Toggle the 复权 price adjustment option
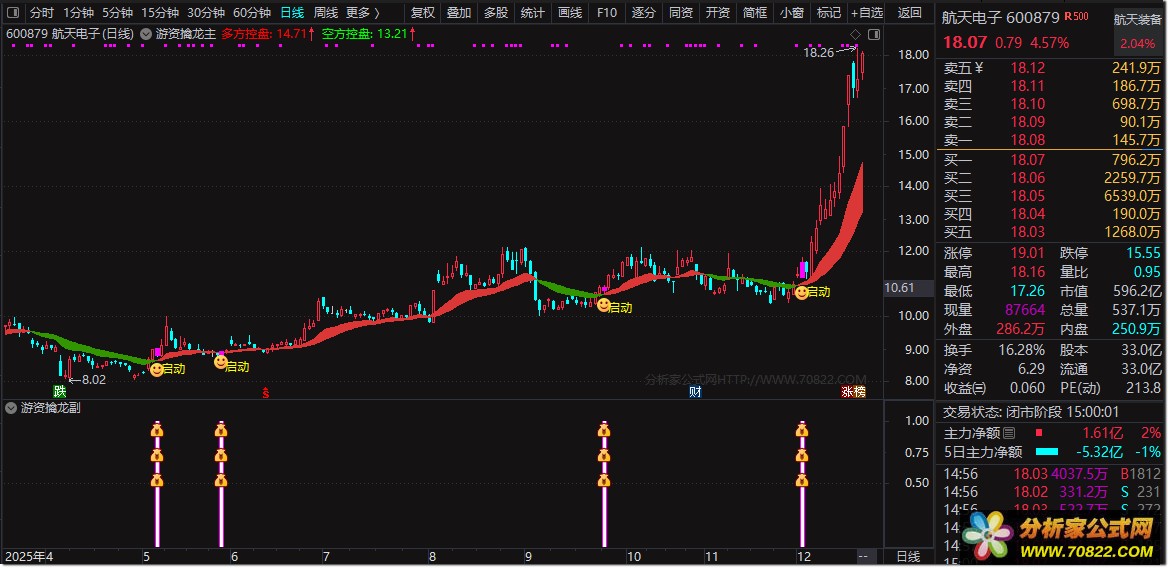 click(x=423, y=13)
